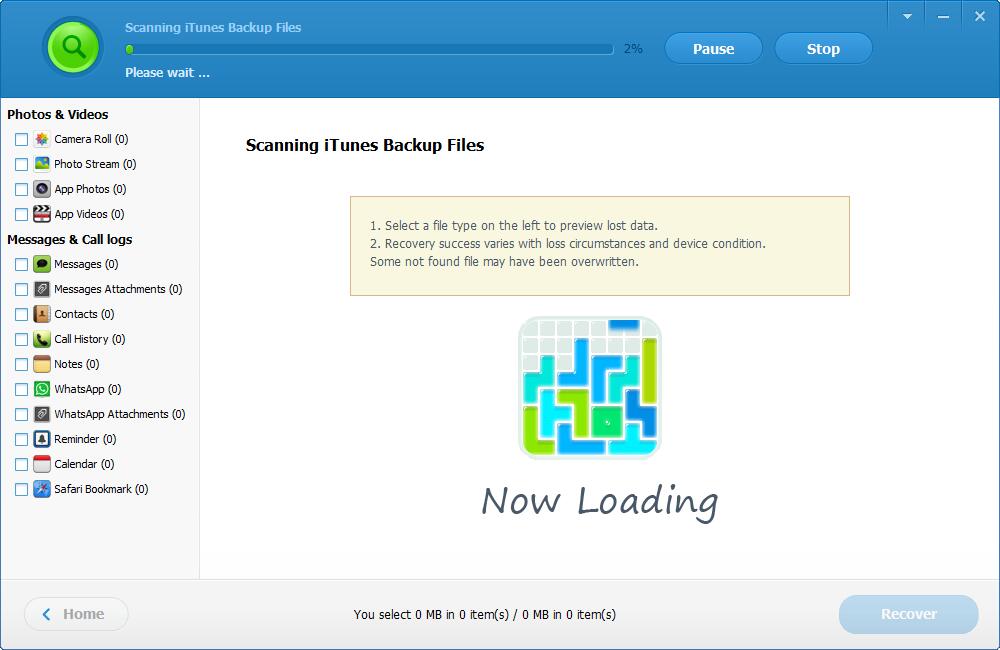
Task: Tick the App Videos checkbox
Action: (x=22, y=214)
